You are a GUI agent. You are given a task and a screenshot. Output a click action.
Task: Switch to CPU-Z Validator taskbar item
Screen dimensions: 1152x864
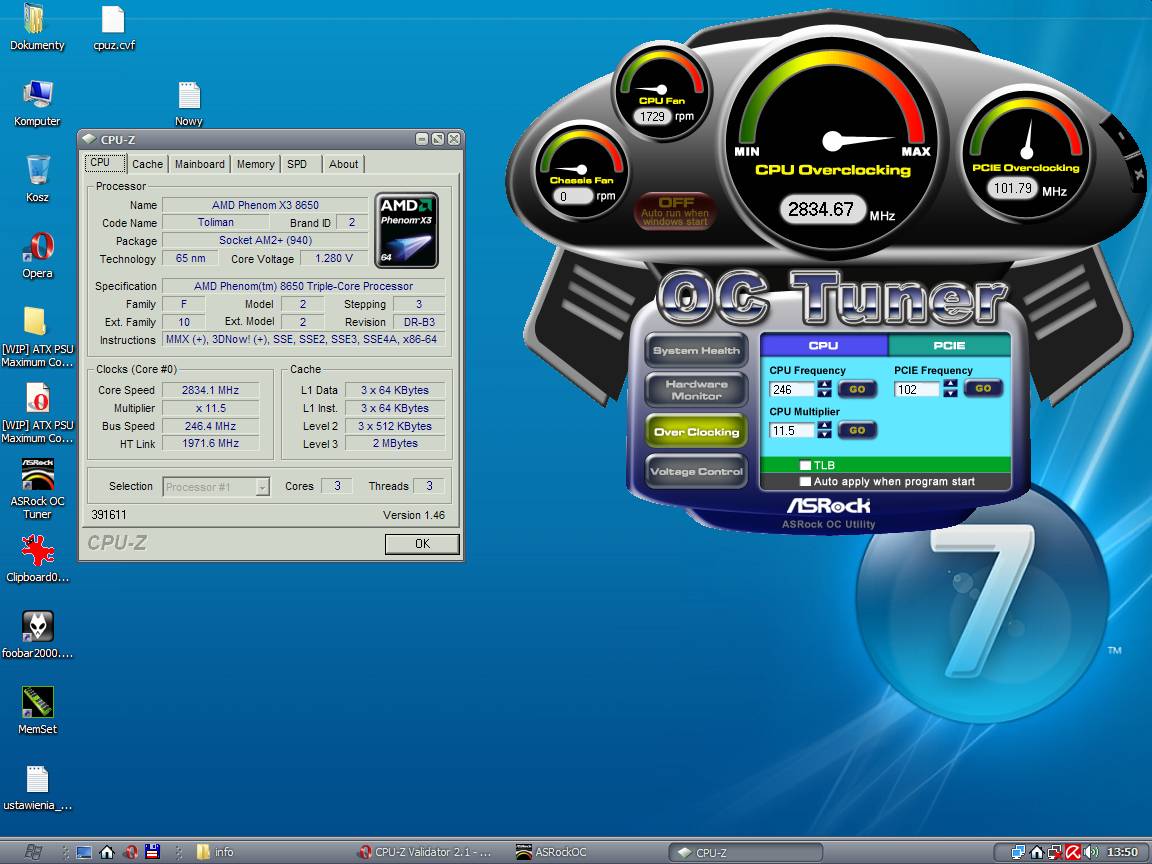click(x=426, y=852)
